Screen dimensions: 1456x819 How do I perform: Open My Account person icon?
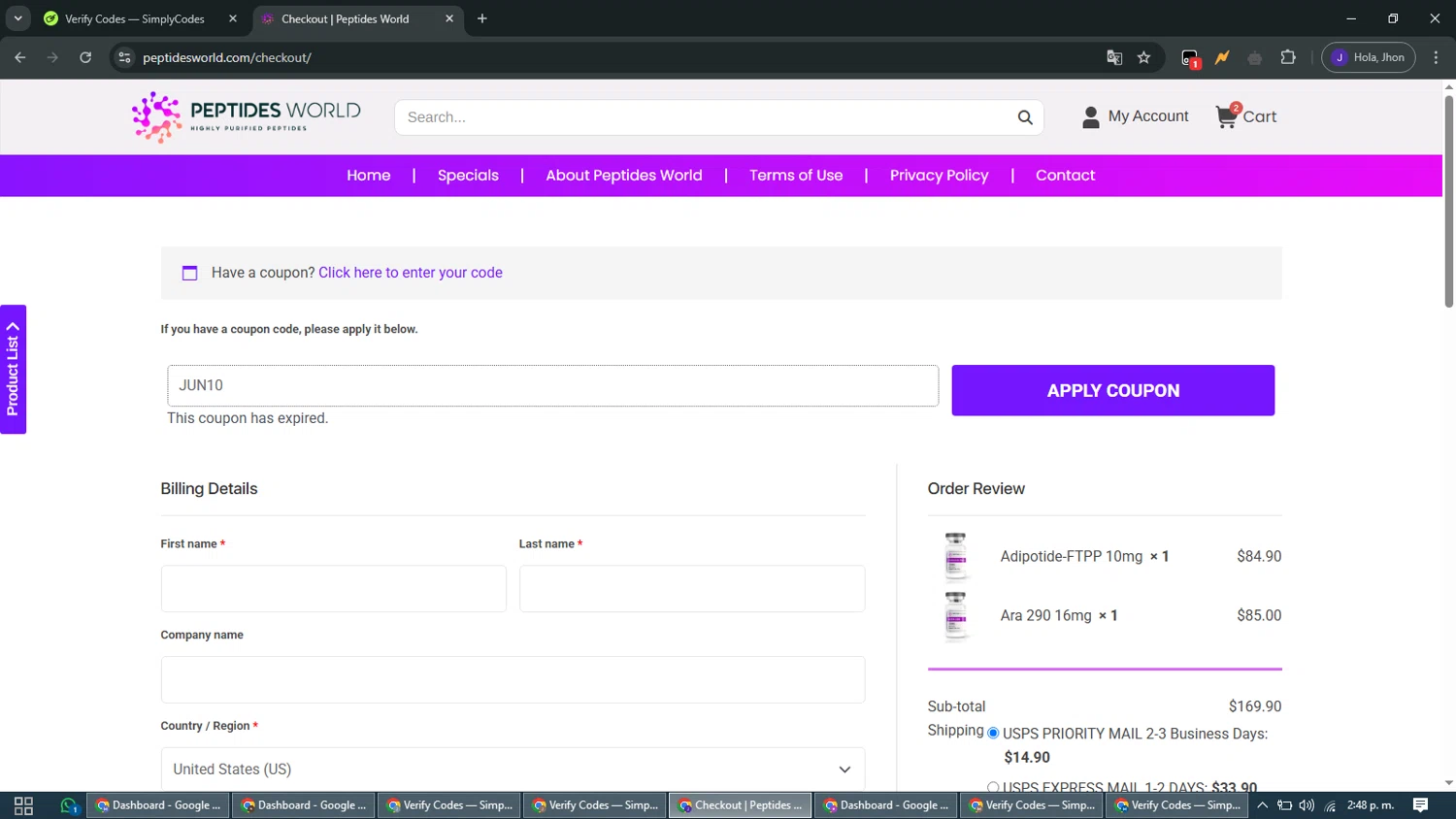[1091, 117]
